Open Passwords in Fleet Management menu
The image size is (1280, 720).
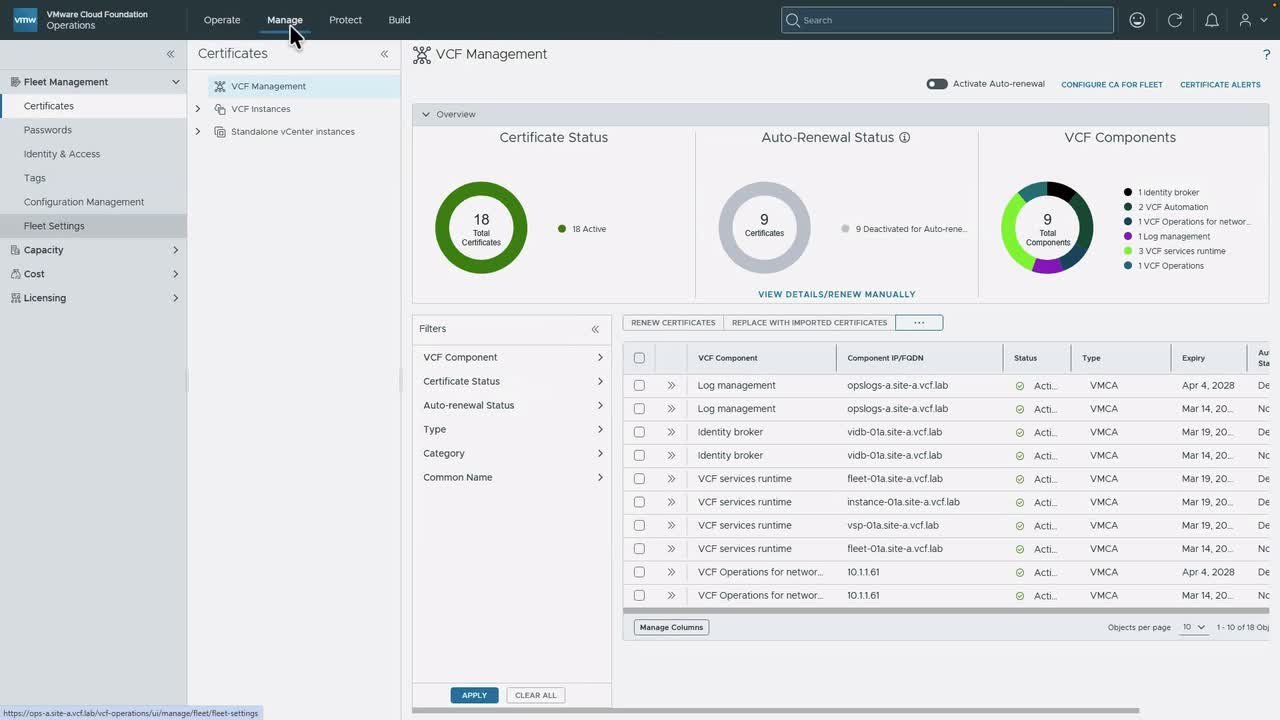tap(48, 130)
